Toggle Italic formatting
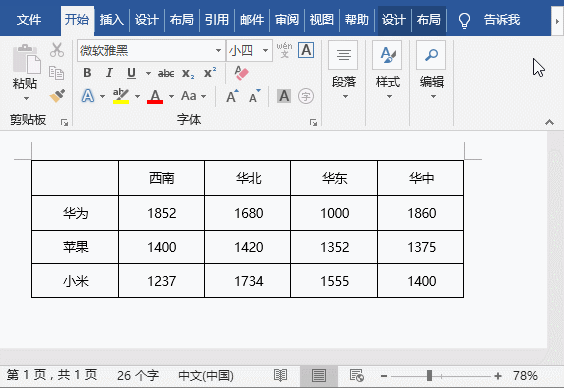 [109, 73]
